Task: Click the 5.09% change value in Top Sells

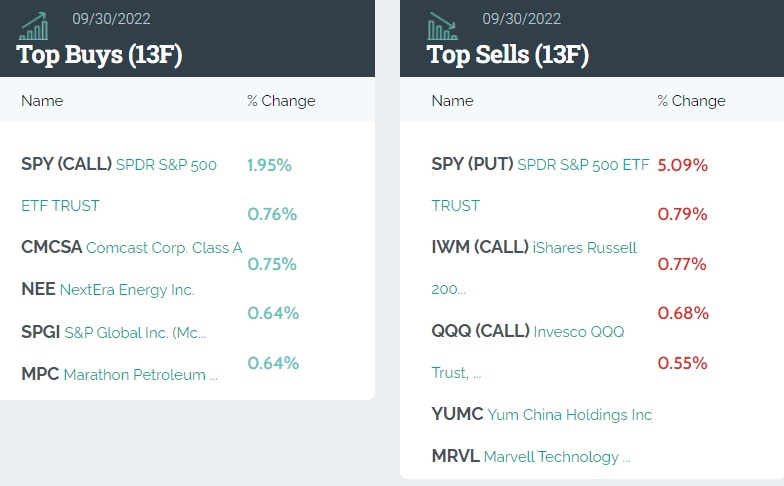Action: [x=682, y=165]
